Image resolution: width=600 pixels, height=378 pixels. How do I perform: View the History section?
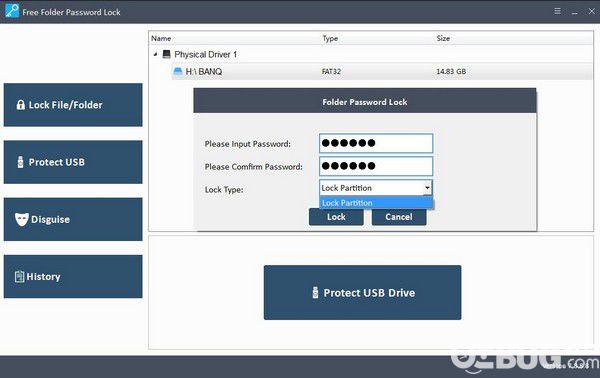point(73,276)
